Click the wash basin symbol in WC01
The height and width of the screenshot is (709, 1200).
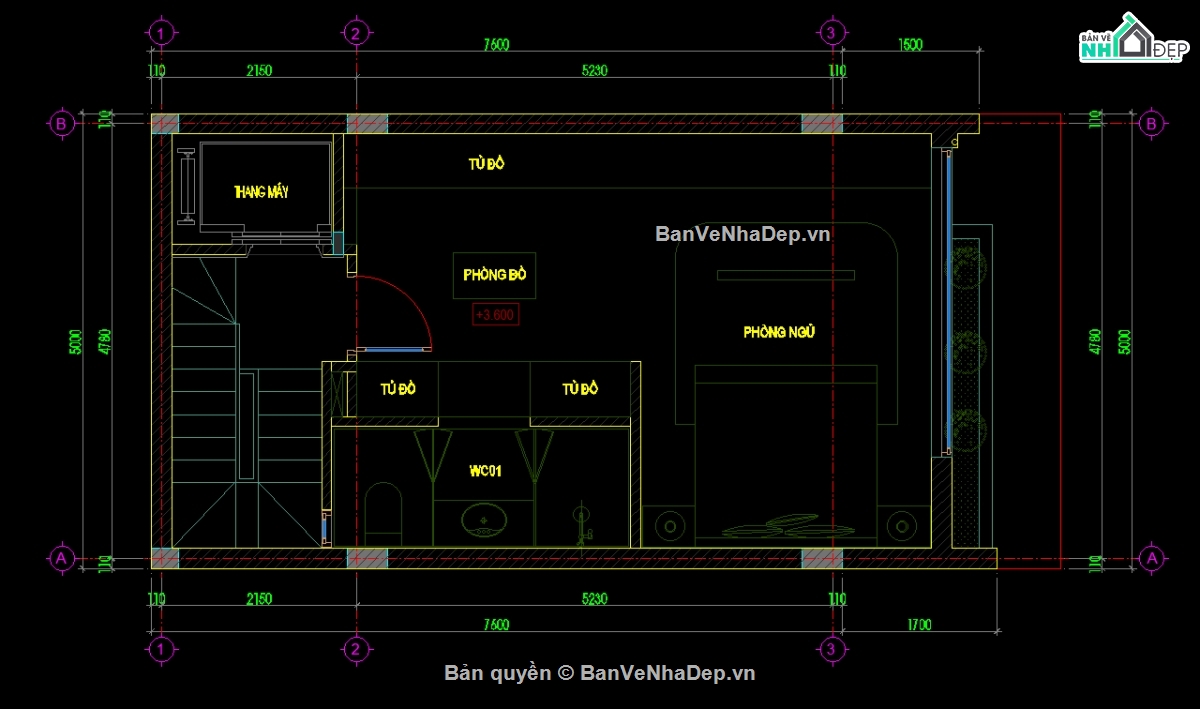(484, 521)
